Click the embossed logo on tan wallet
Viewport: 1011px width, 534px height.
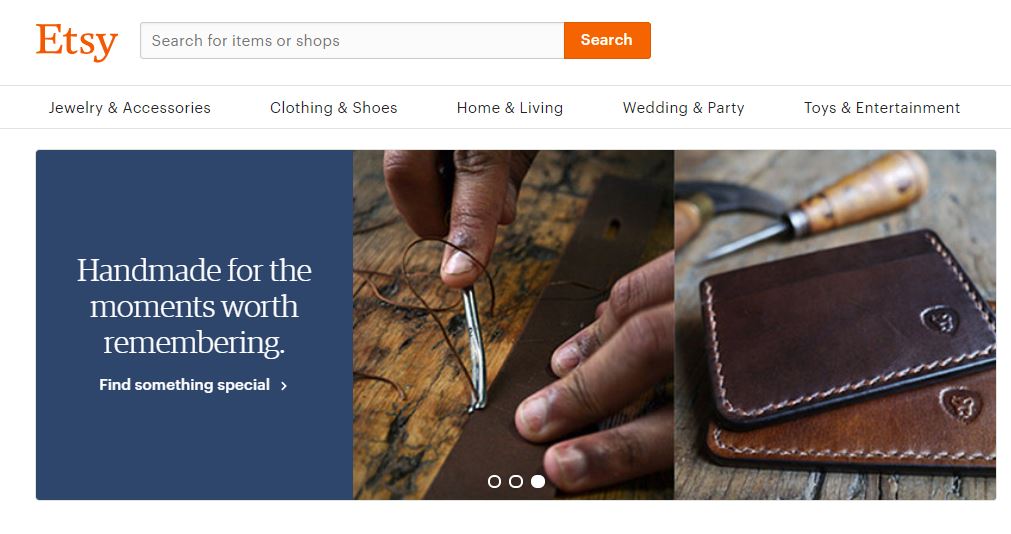click(x=961, y=404)
